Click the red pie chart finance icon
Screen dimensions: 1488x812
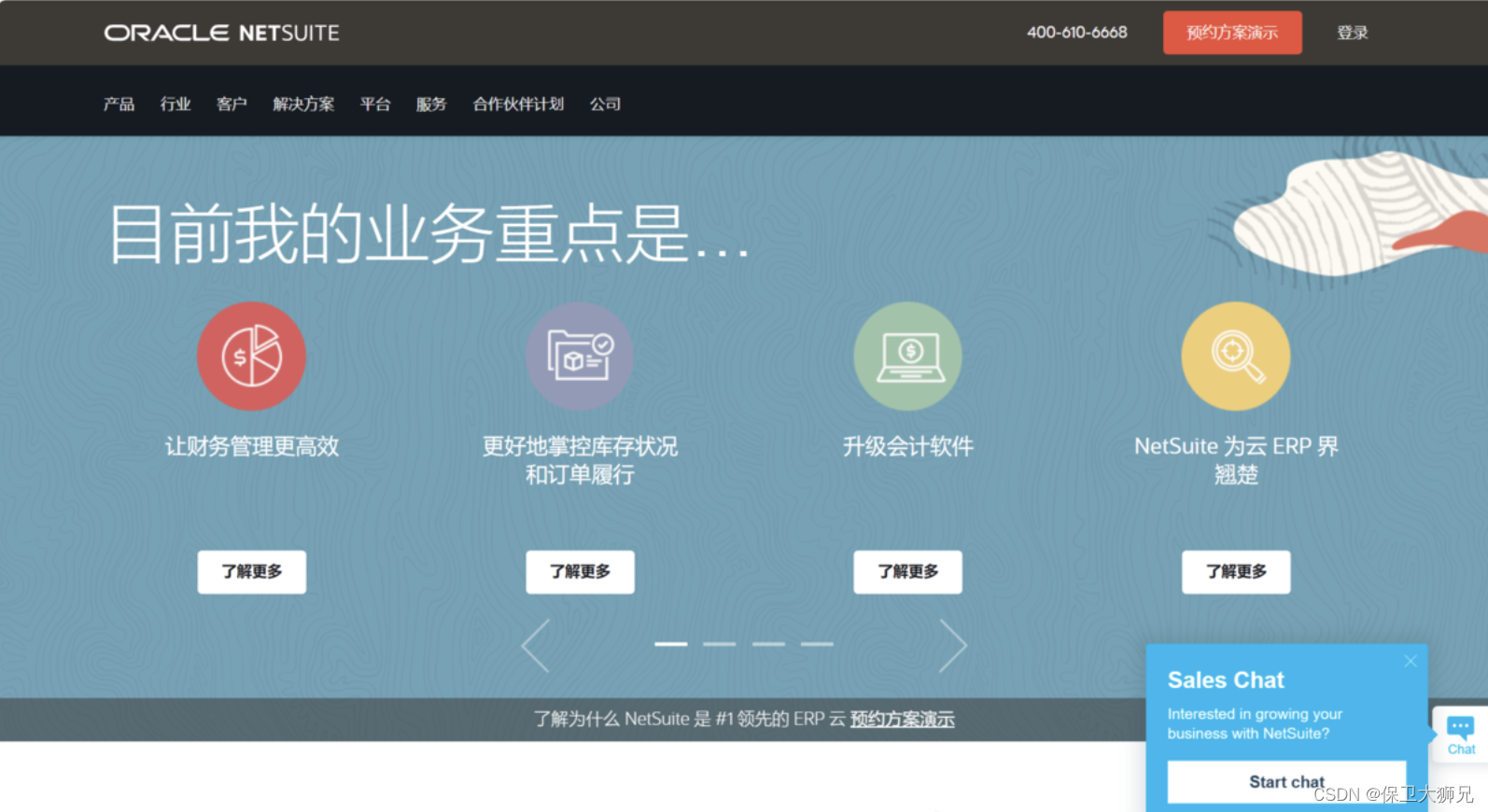pos(251,356)
